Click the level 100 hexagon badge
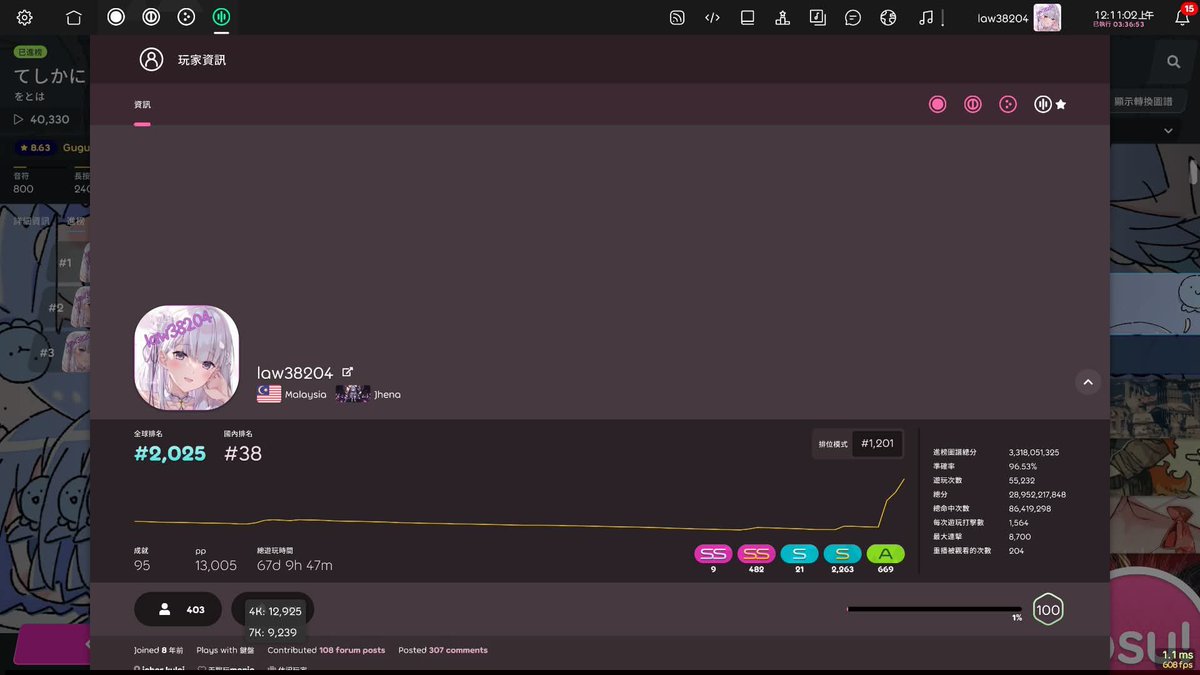The height and width of the screenshot is (675, 1200). (x=1047, y=609)
